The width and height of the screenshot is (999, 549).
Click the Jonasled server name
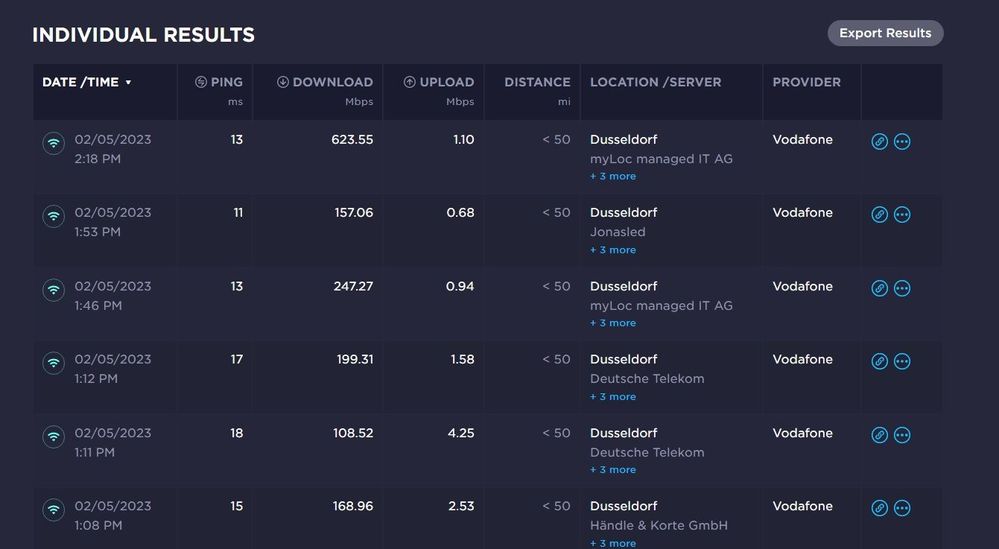click(617, 232)
